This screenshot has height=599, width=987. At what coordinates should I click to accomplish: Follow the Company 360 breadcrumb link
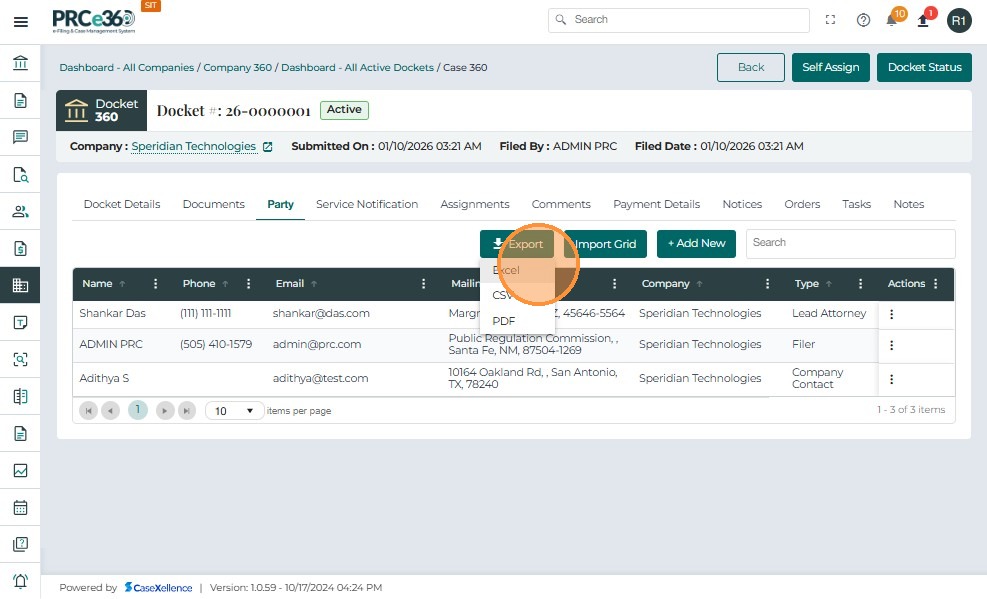pos(237,67)
